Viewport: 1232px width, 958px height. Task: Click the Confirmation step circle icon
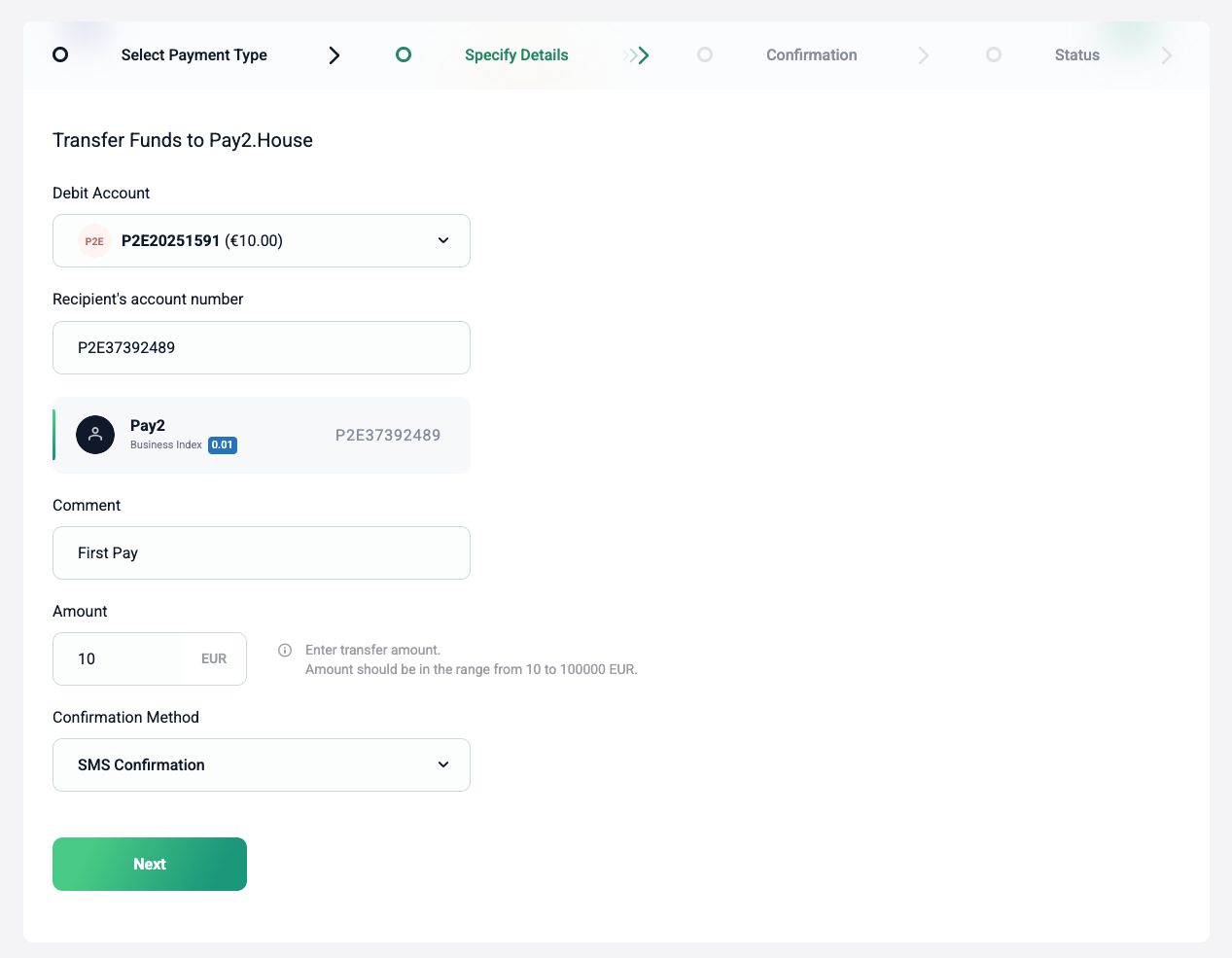click(705, 54)
